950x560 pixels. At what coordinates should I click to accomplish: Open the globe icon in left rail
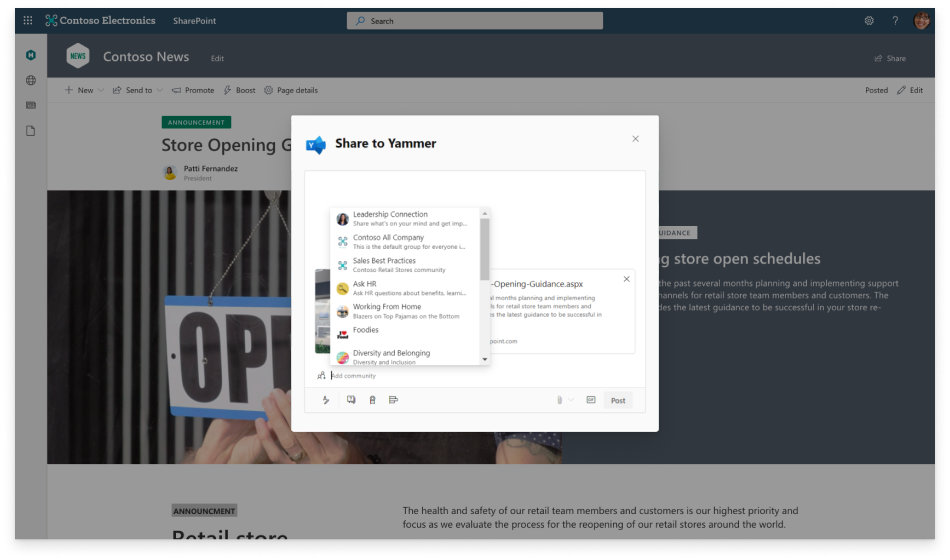click(31, 80)
